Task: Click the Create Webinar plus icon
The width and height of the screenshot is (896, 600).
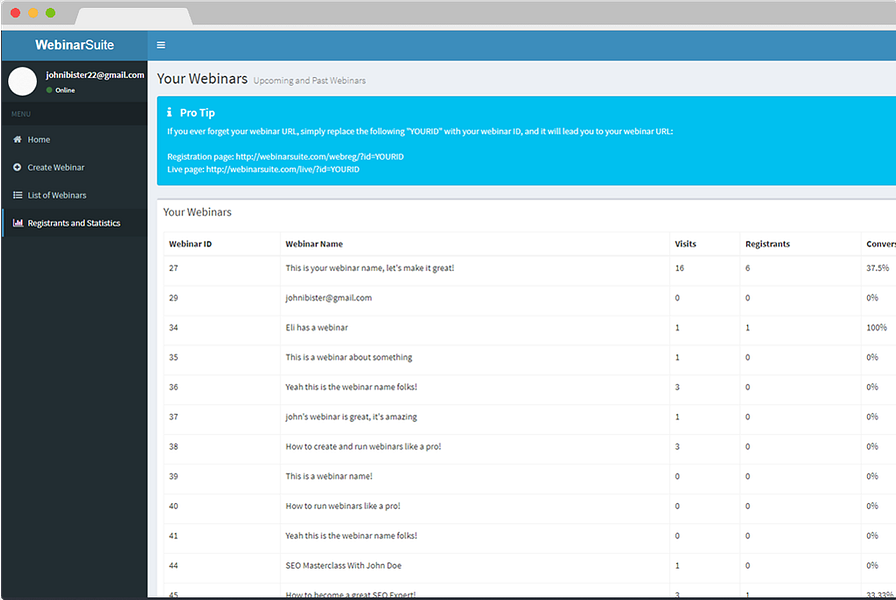Action: pos(17,167)
